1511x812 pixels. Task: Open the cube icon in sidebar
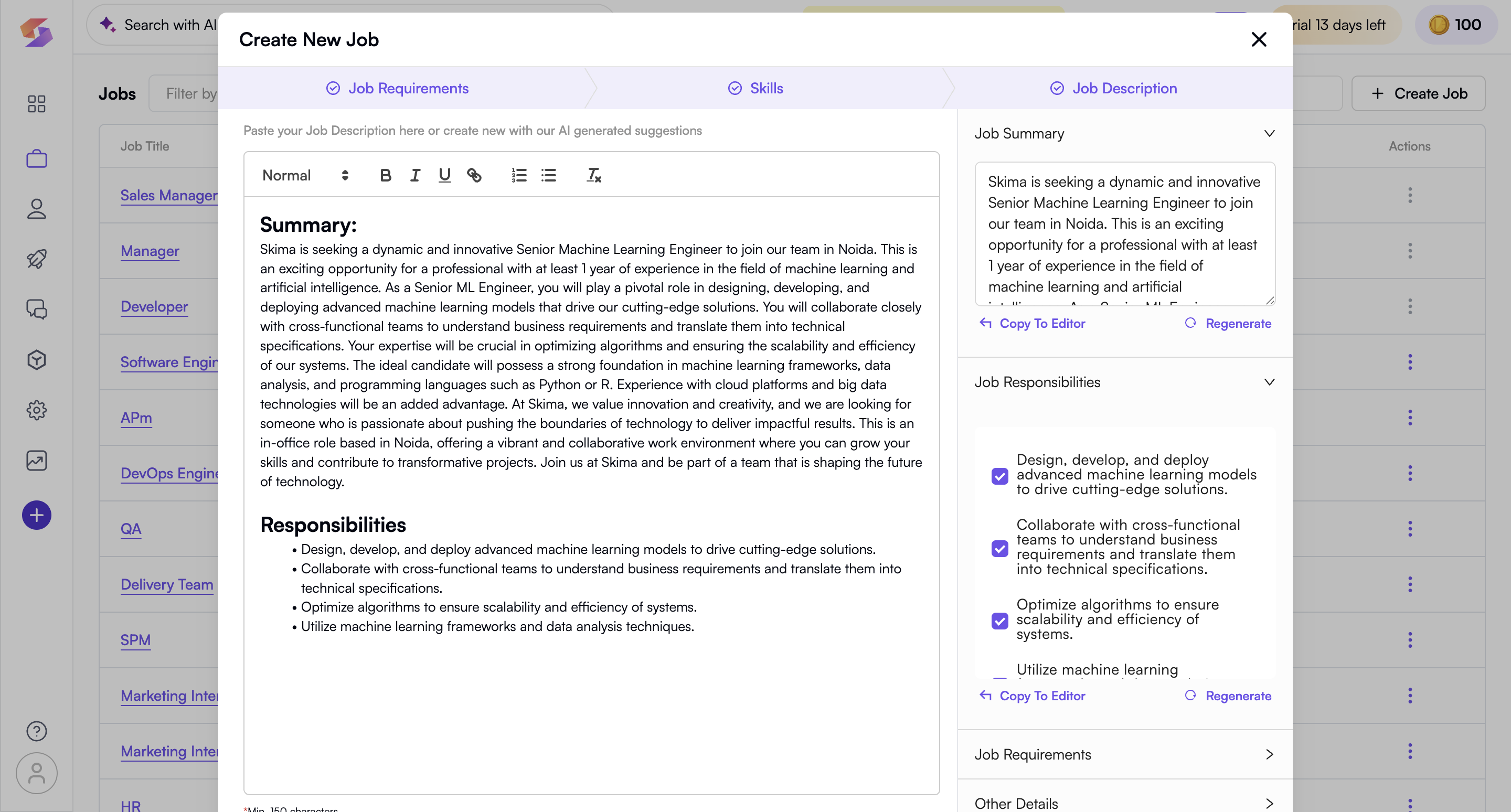pos(36,359)
